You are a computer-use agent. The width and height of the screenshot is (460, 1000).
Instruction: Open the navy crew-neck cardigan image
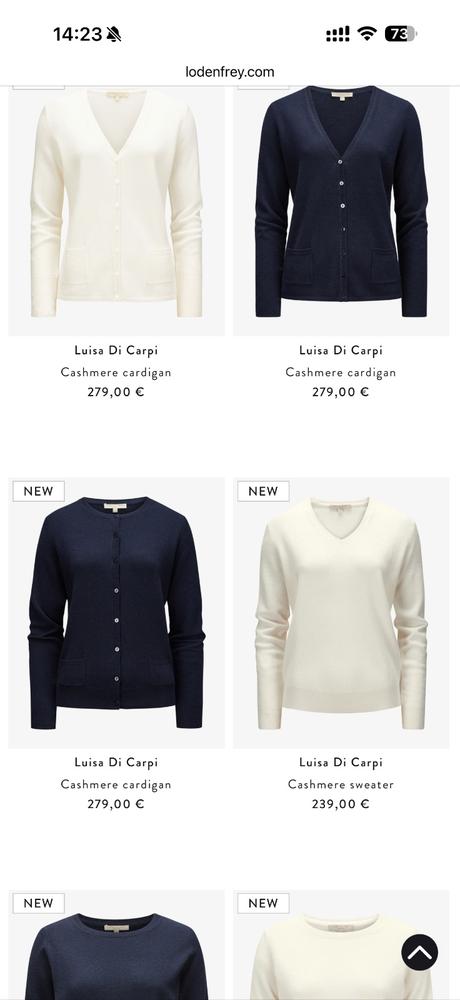[x=116, y=612]
